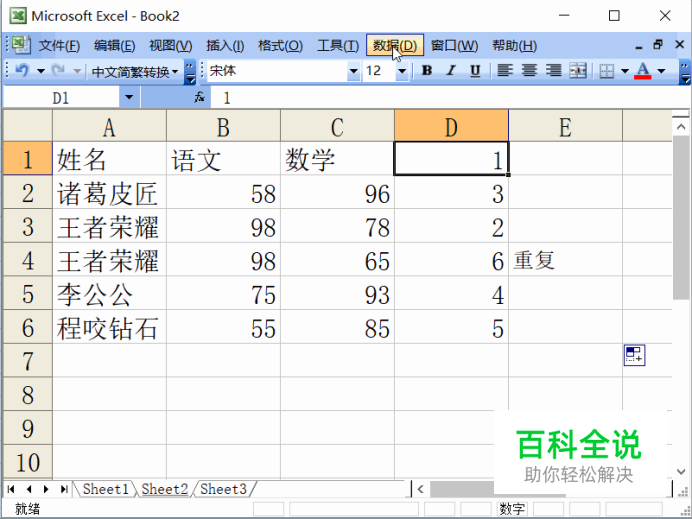This screenshot has width=692, height=519.
Task: Open Undo history dropdown arrow
Action: pos(41,71)
